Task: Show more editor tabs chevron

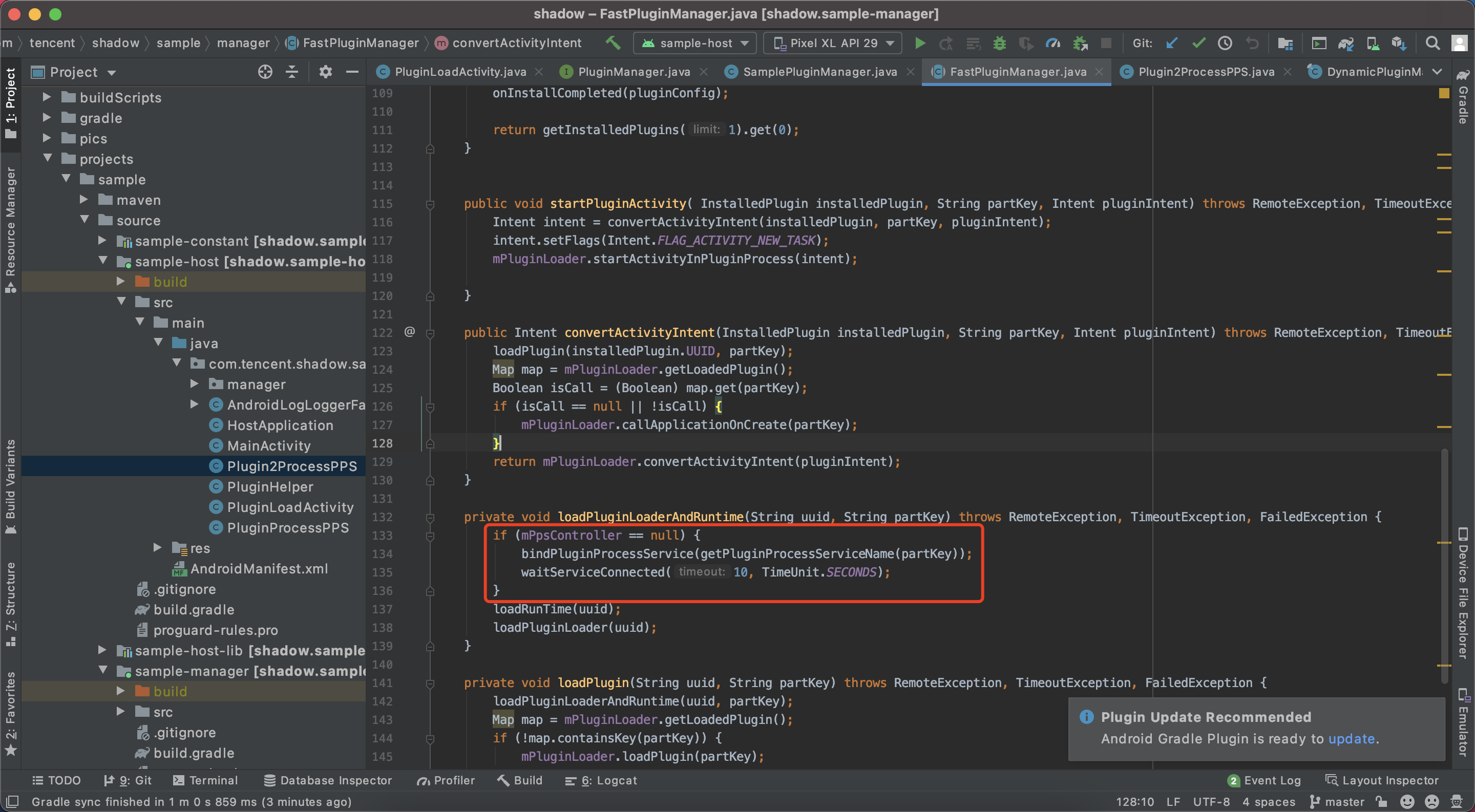Action: tap(1437, 72)
